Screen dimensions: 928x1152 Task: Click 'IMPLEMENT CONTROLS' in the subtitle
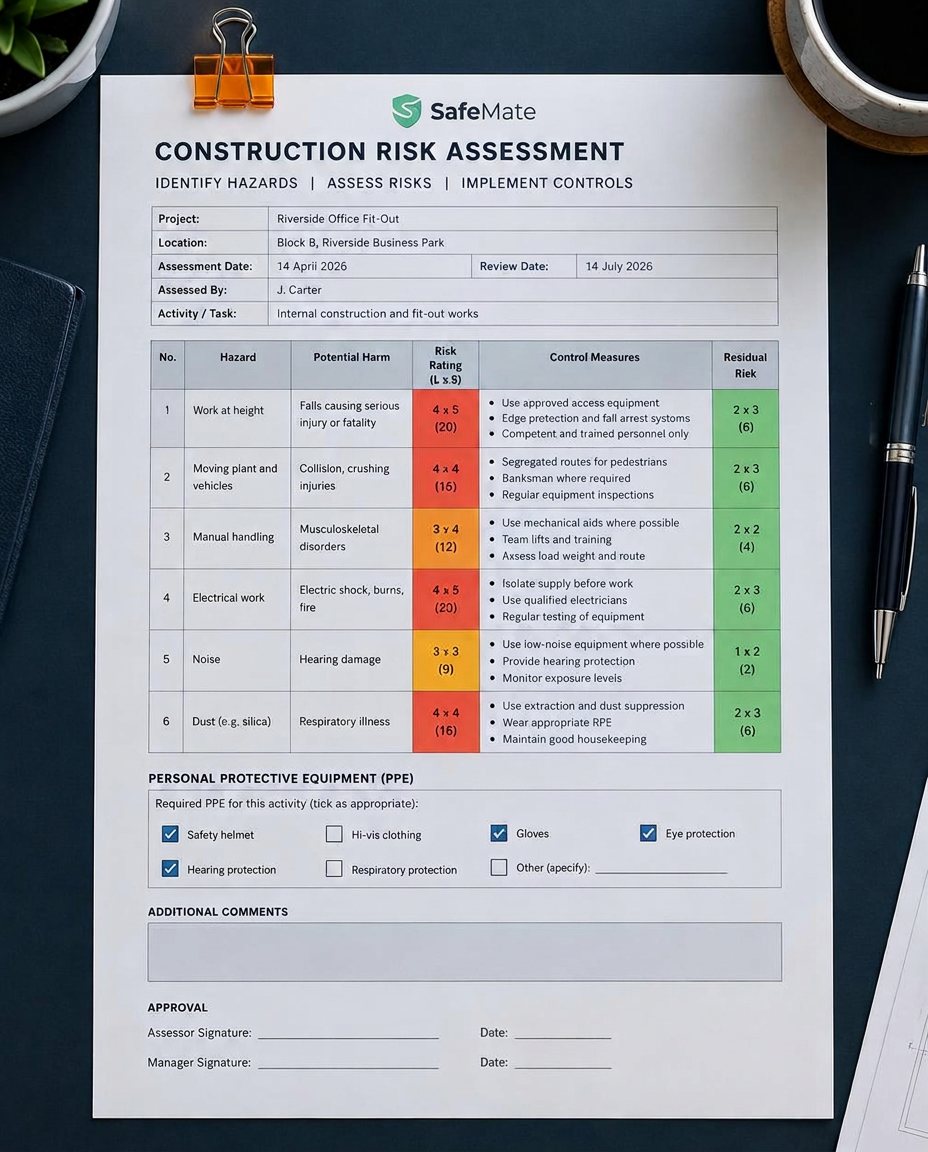[547, 183]
